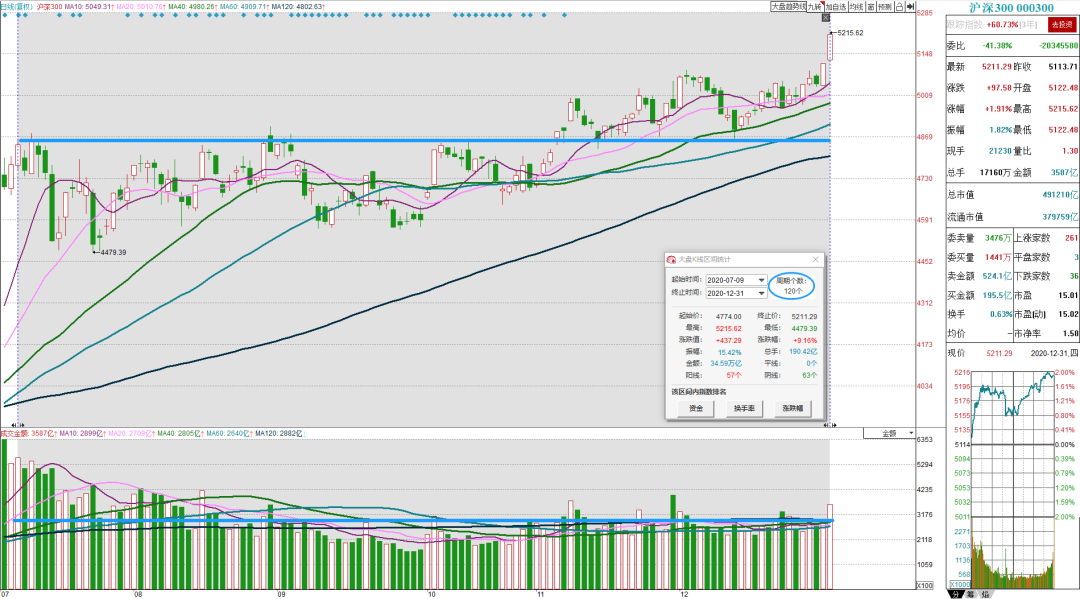Open the 终止时间 end date dropdown
The height and width of the screenshot is (599, 1080).
(x=761, y=293)
